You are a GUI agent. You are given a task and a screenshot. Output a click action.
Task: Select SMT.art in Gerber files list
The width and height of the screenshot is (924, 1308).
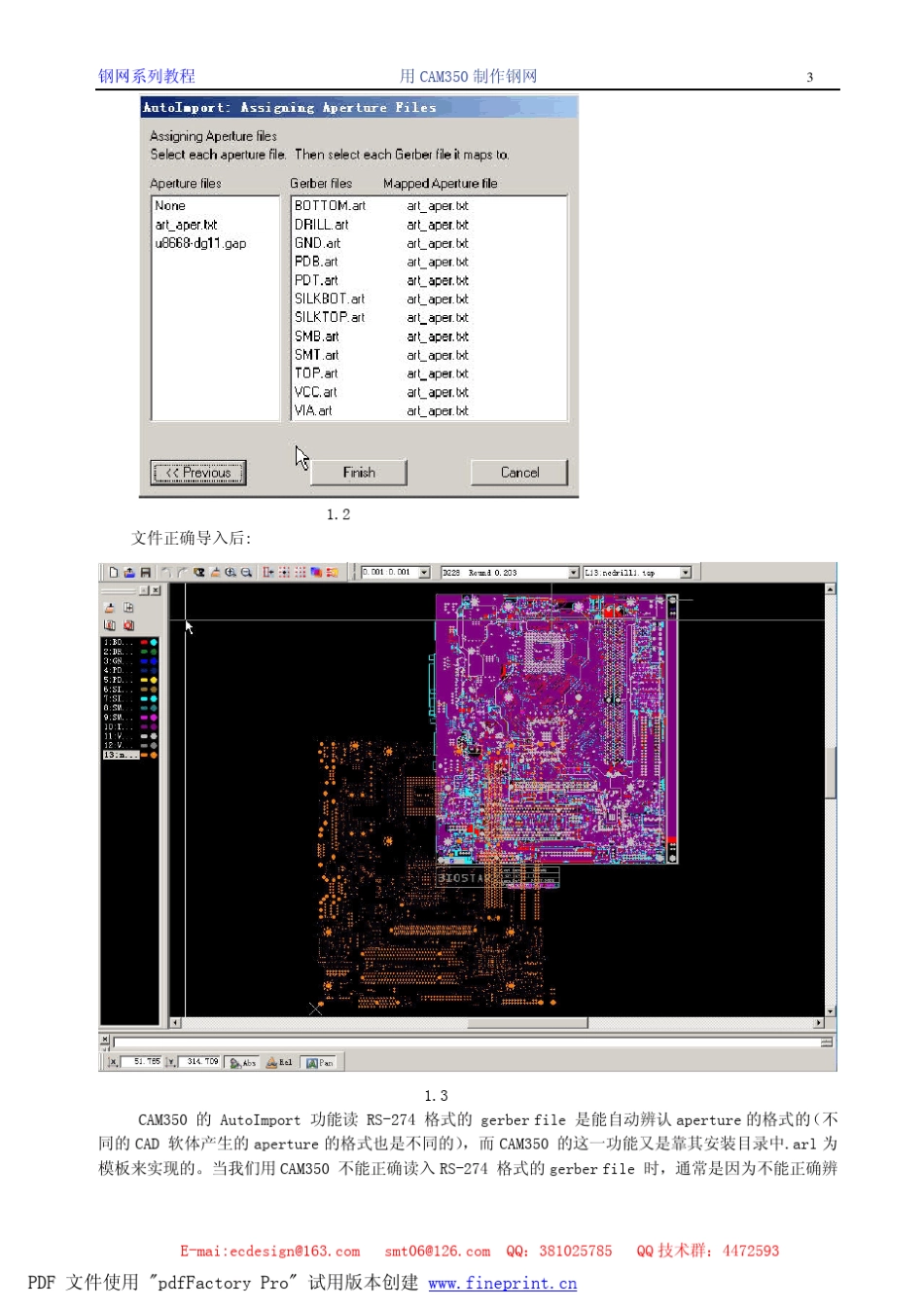pyautogui.click(x=317, y=355)
